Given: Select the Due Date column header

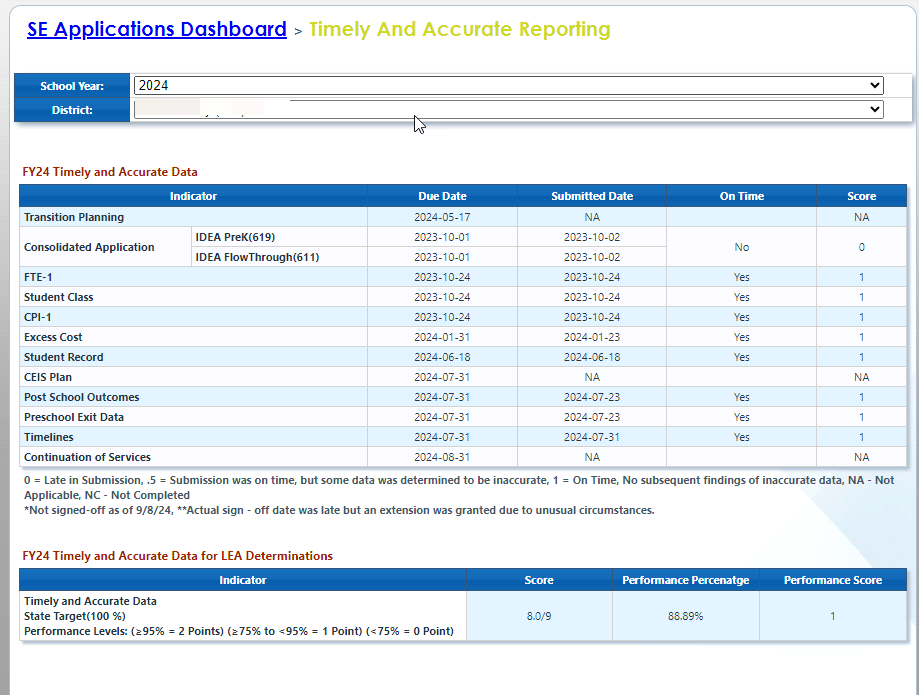Looking at the screenshot, I should click(442, 196).
